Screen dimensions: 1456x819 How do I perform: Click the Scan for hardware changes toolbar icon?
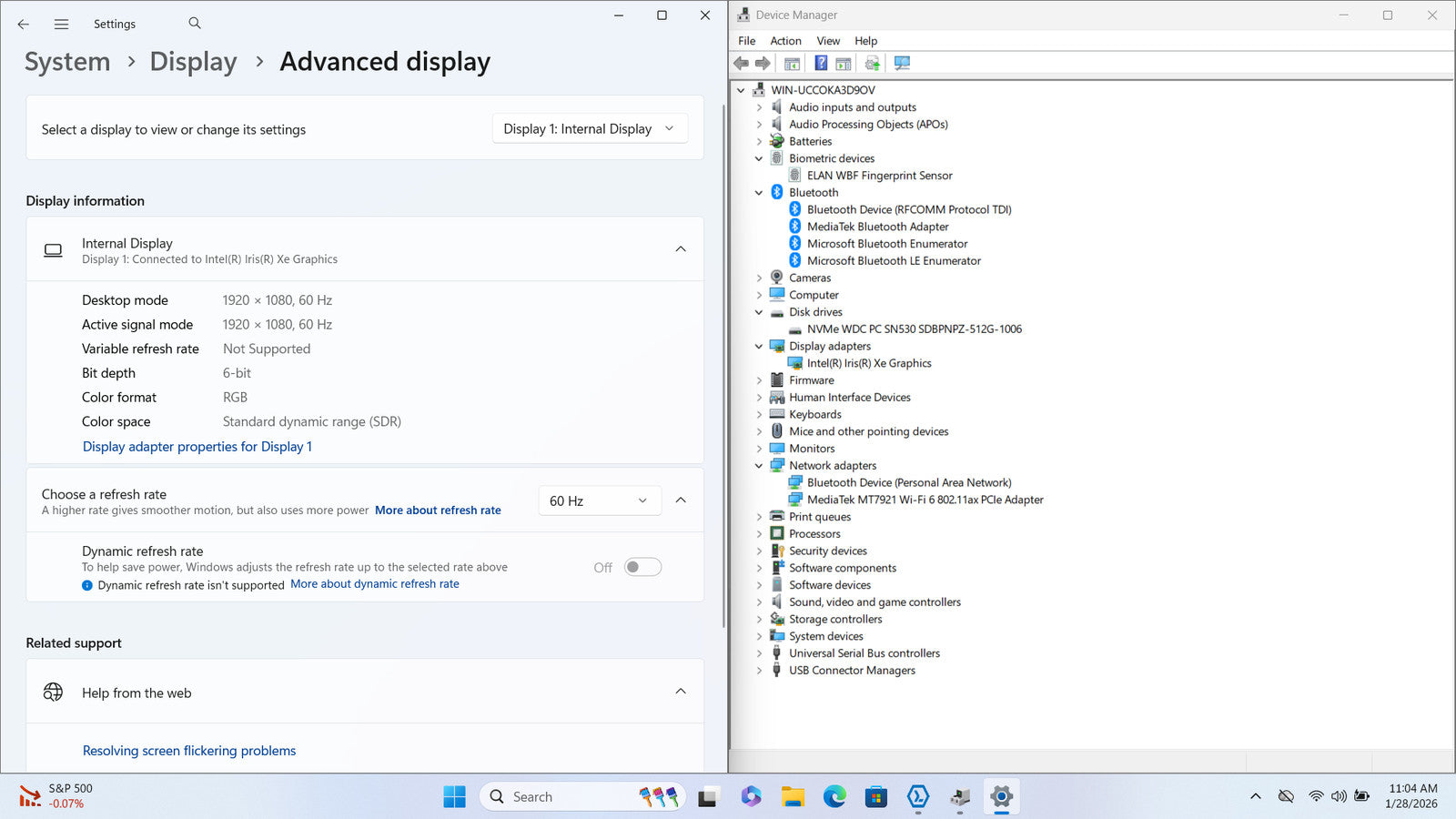click(x=902, y=63)
